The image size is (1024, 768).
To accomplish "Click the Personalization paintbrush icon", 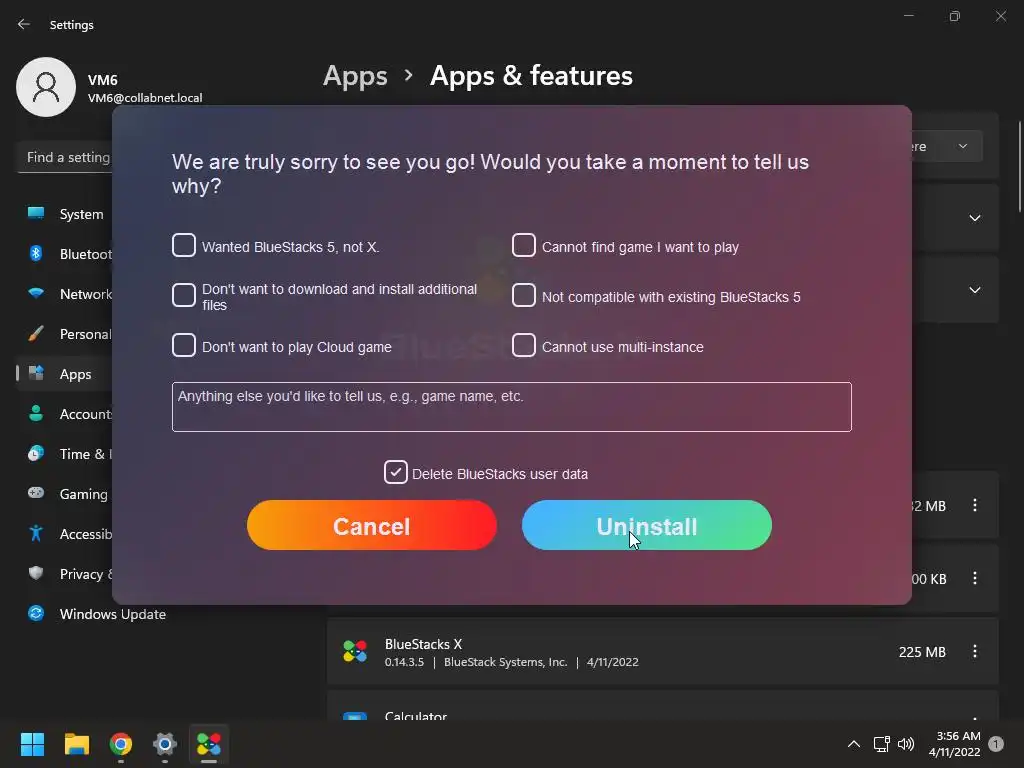I will click(36, 333).
